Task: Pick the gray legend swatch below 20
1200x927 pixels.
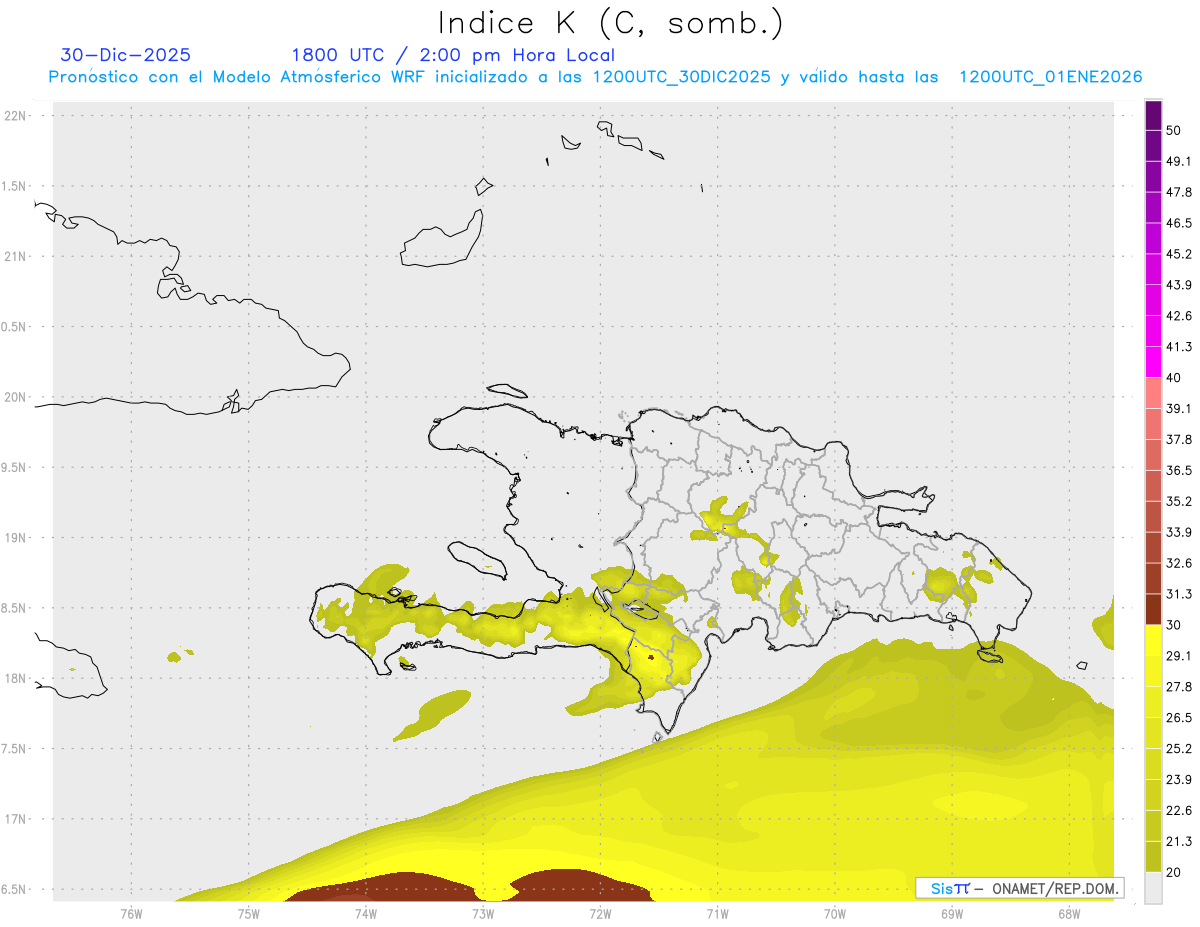Action: 1153,887
